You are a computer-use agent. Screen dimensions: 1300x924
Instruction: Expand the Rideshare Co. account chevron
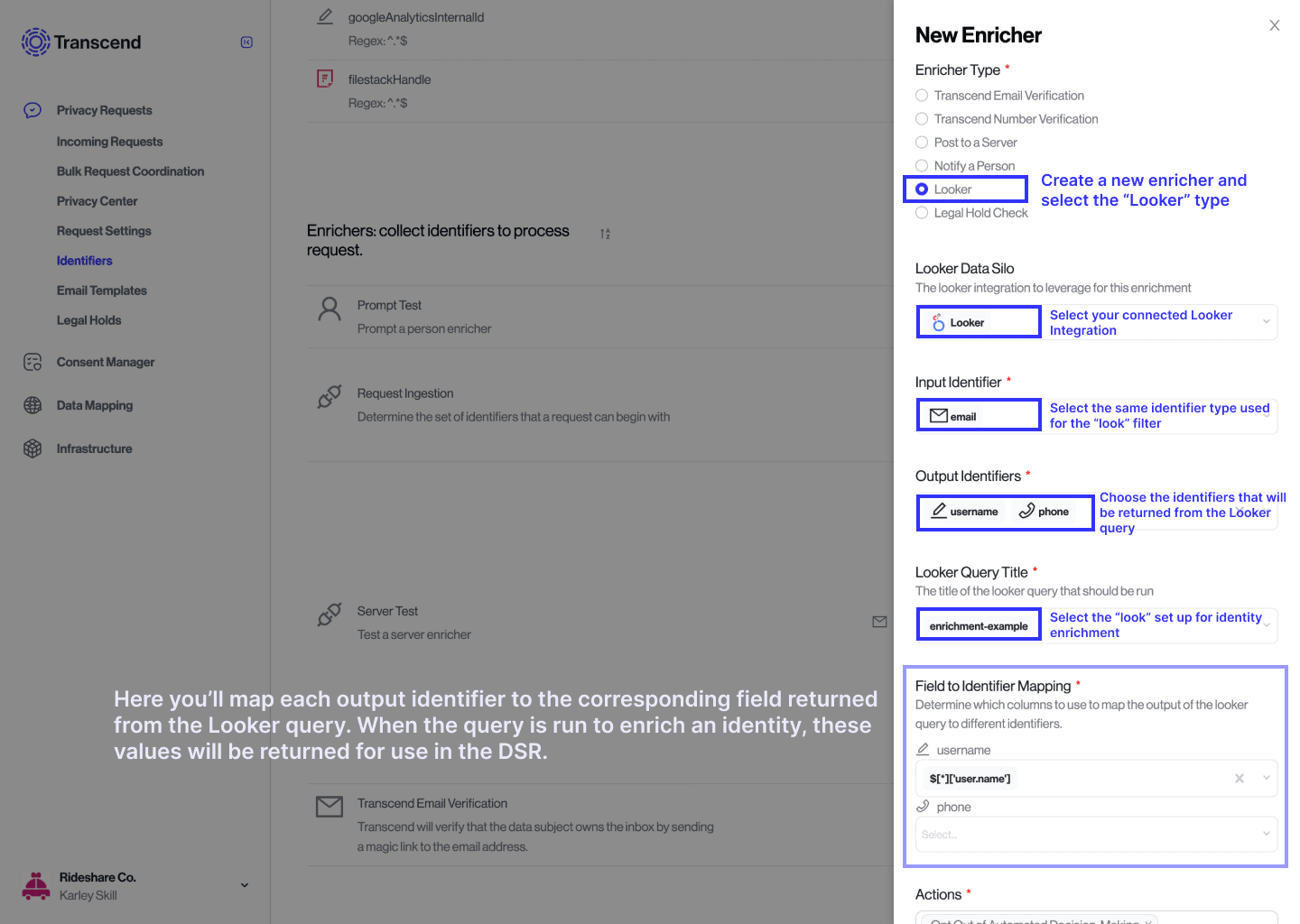(244, 885)
